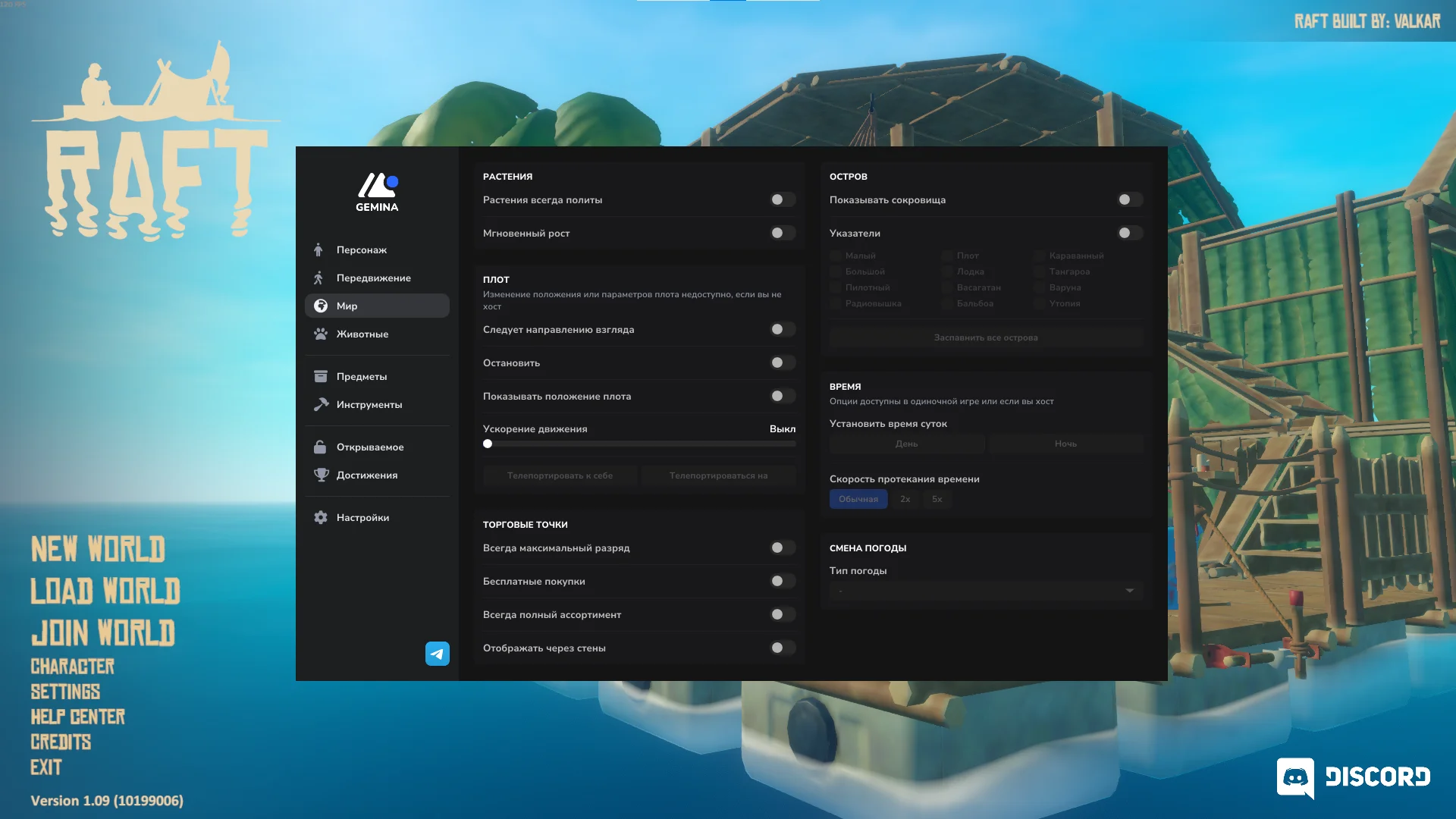Open the Животные section
The image size is (1456, 819).
(377, 334)
